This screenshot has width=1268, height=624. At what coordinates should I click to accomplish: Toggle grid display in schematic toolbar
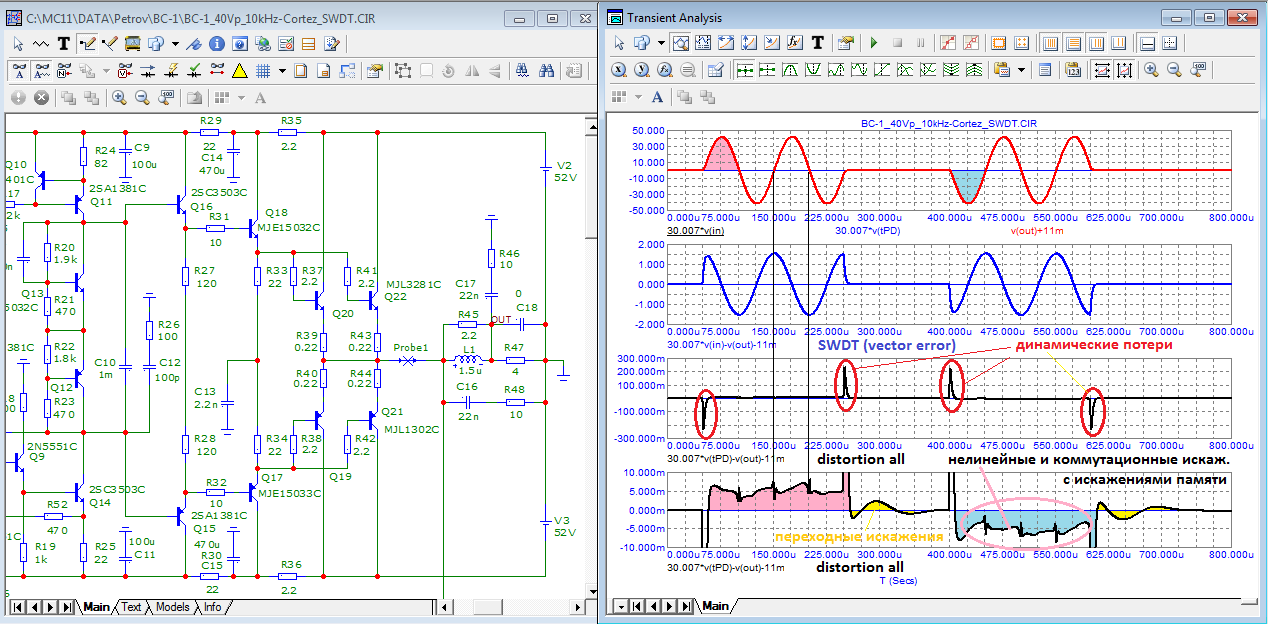point(263,71)
